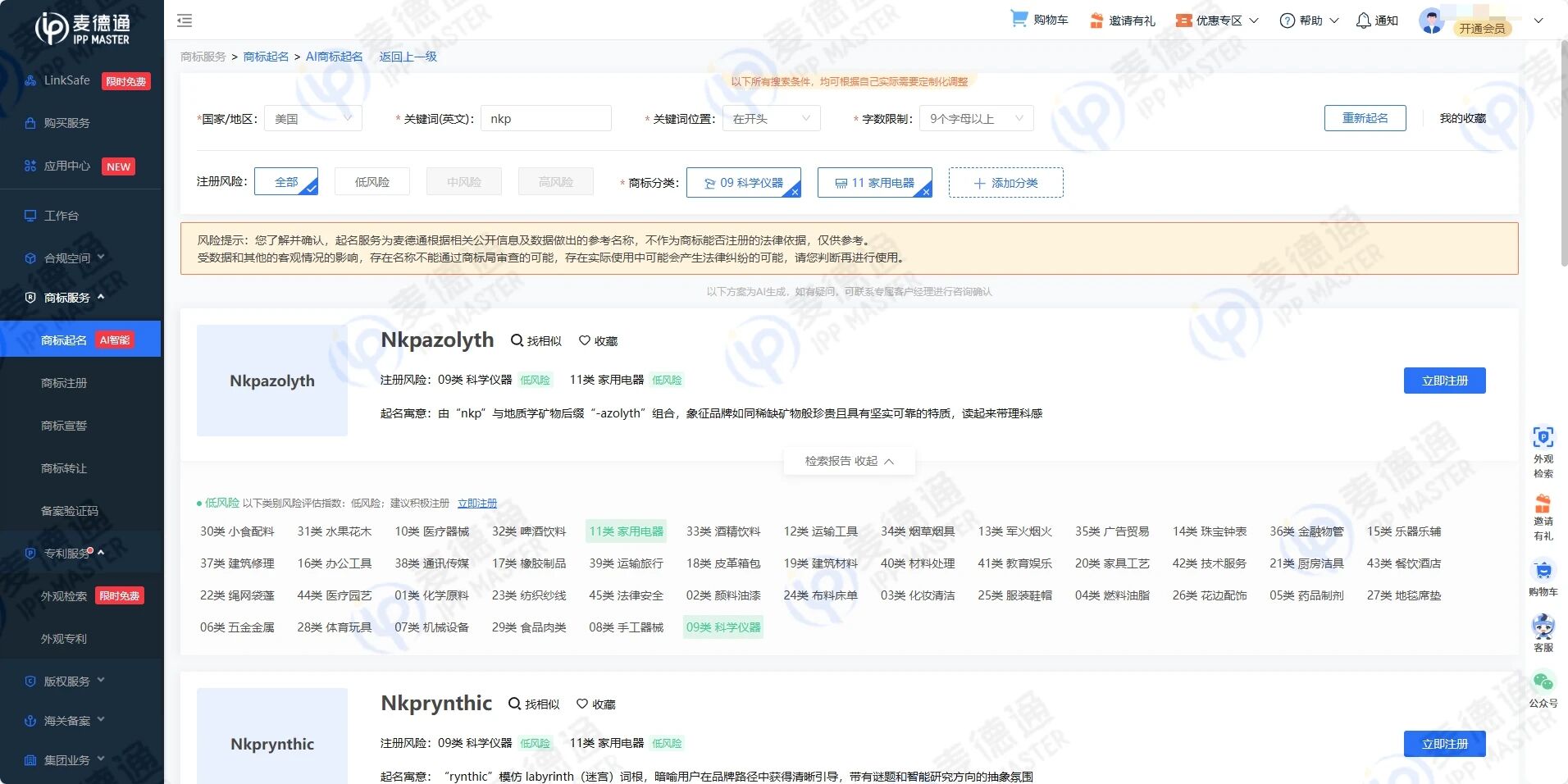Select the 低风险 registration risk filter
1568x784 pixels.
[x=372, y=182]
